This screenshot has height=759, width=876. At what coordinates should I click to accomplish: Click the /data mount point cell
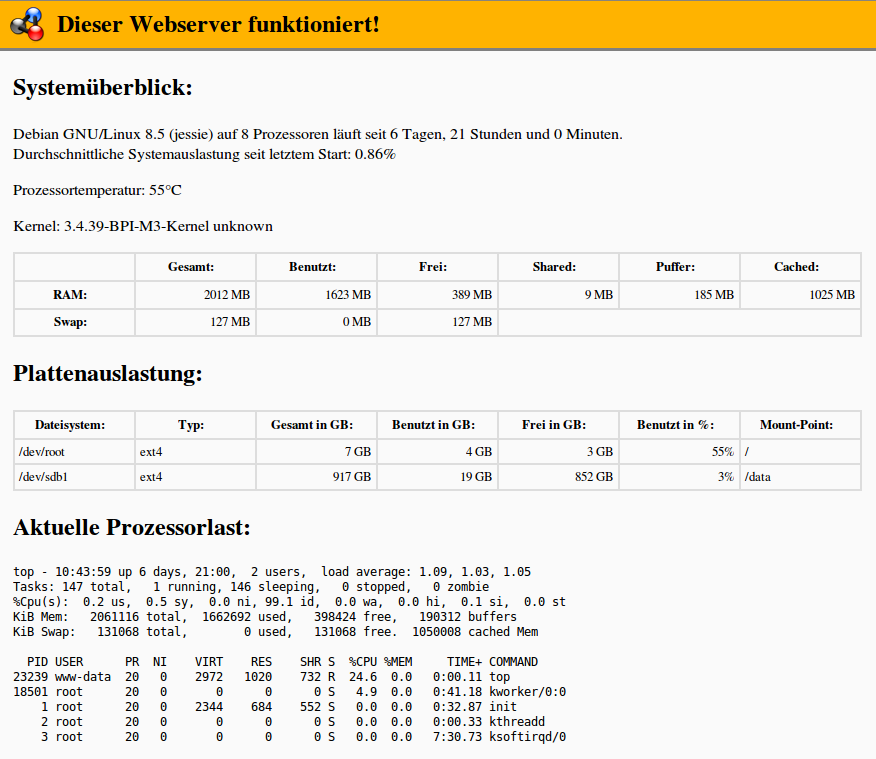(x=757, y=477)
